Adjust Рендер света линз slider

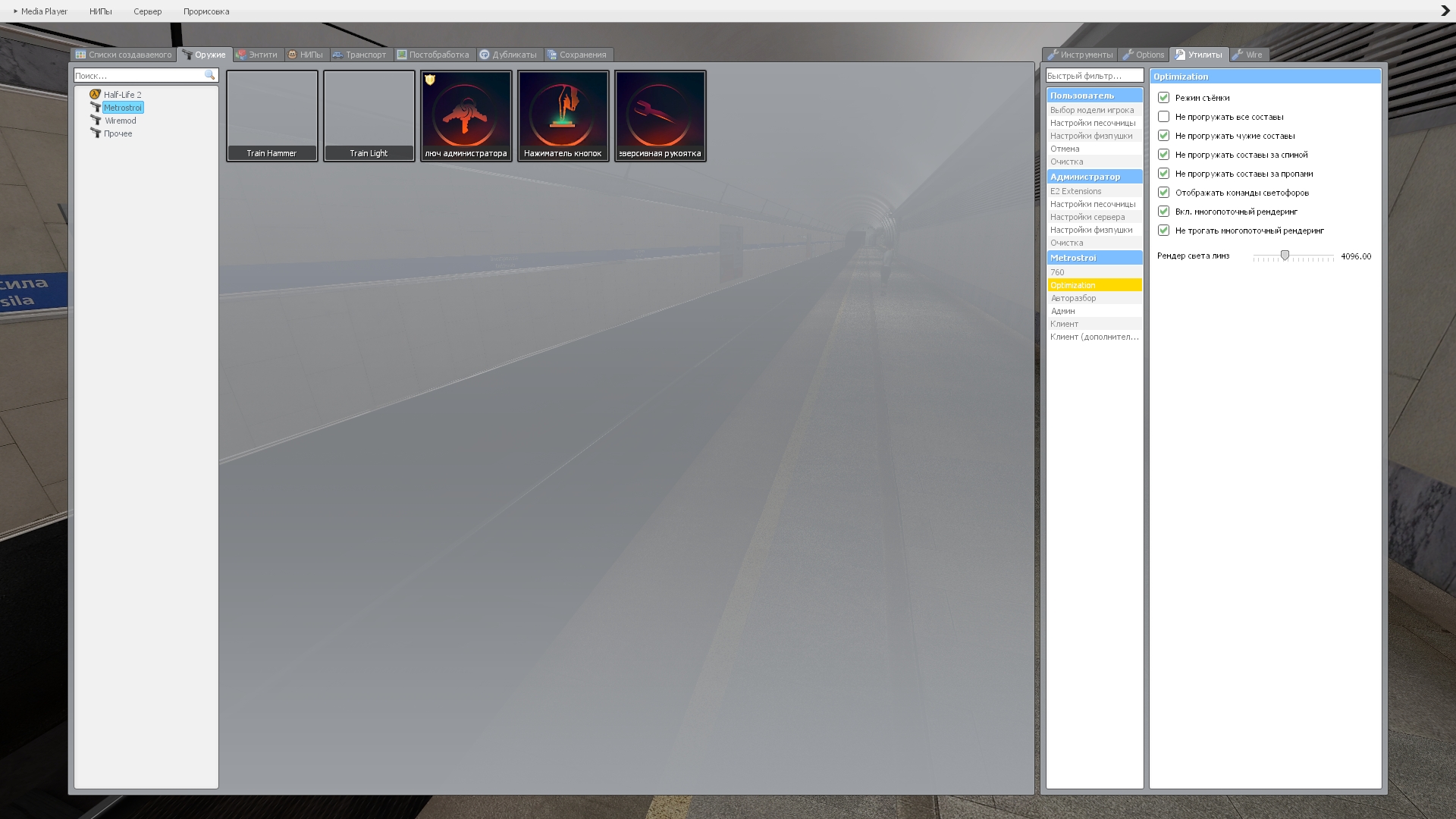point(1285,256)
